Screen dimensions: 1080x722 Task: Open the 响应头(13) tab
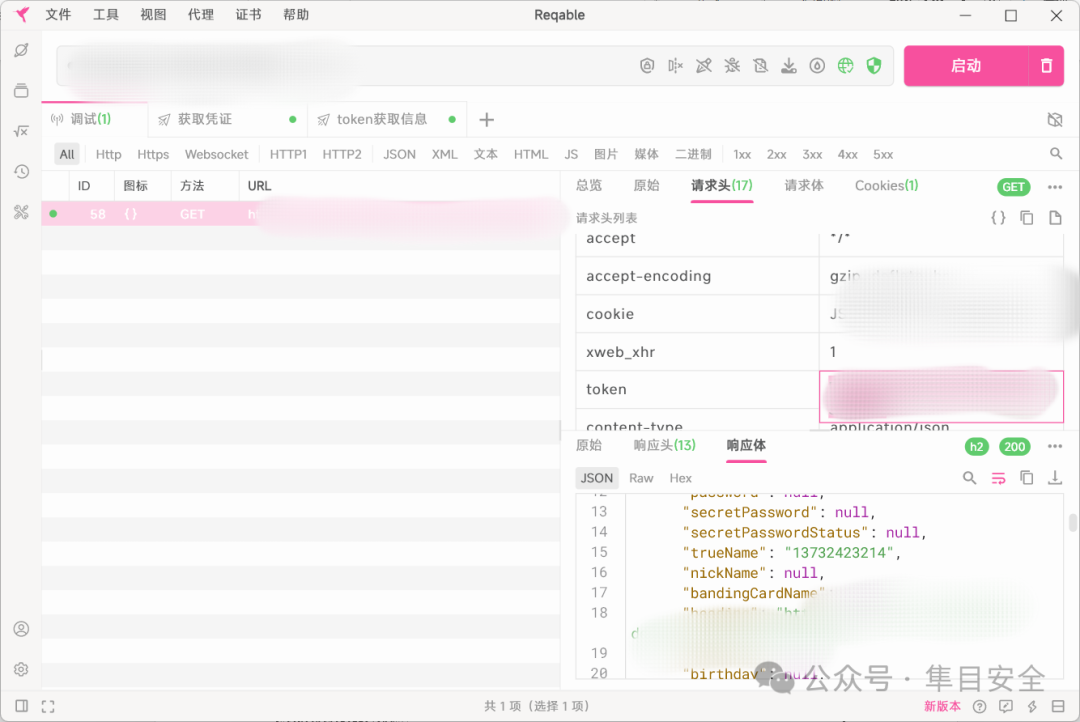pos(665,446)
